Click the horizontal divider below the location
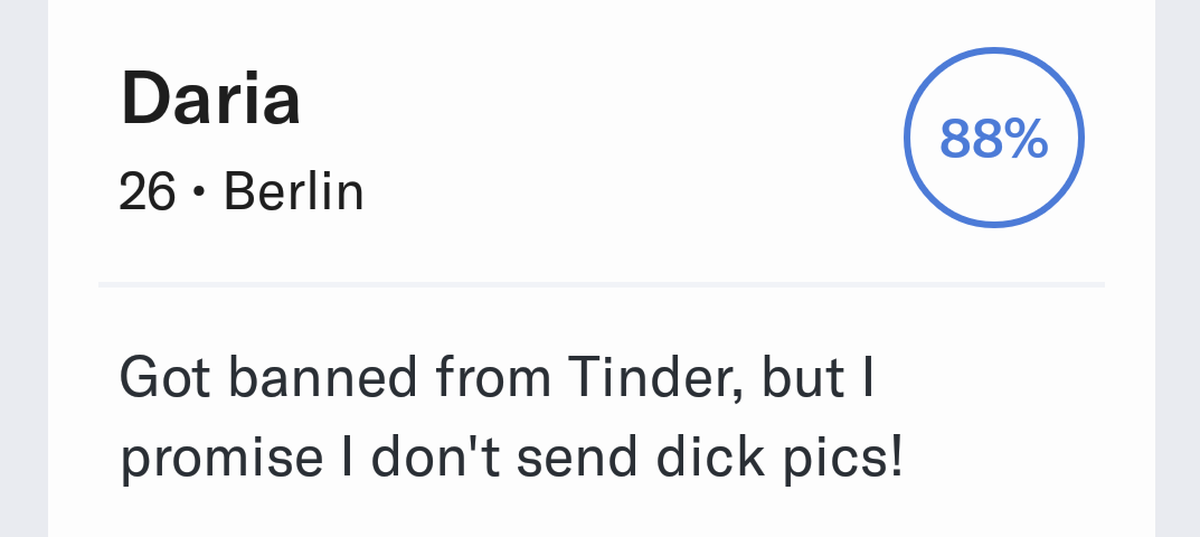This screenshot has width=1200, height=537. click(601, 285)
